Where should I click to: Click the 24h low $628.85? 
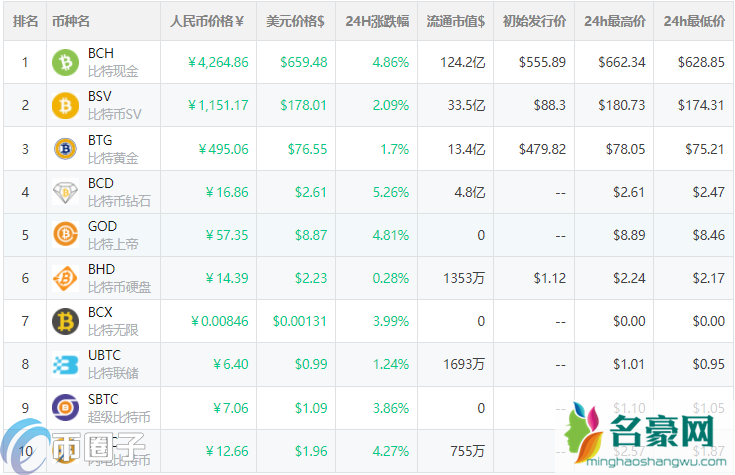[701, 62]
